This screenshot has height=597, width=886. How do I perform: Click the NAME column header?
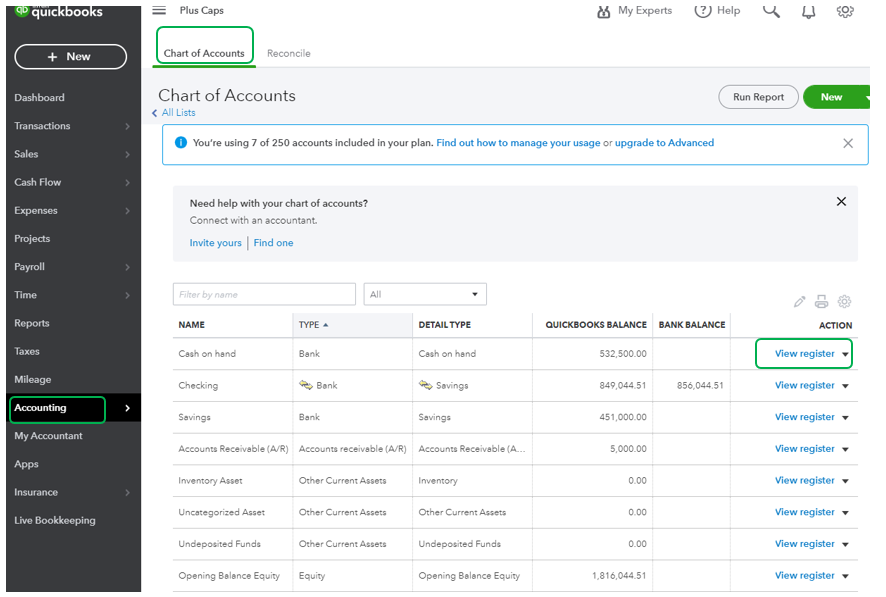[x=192, y=325]
